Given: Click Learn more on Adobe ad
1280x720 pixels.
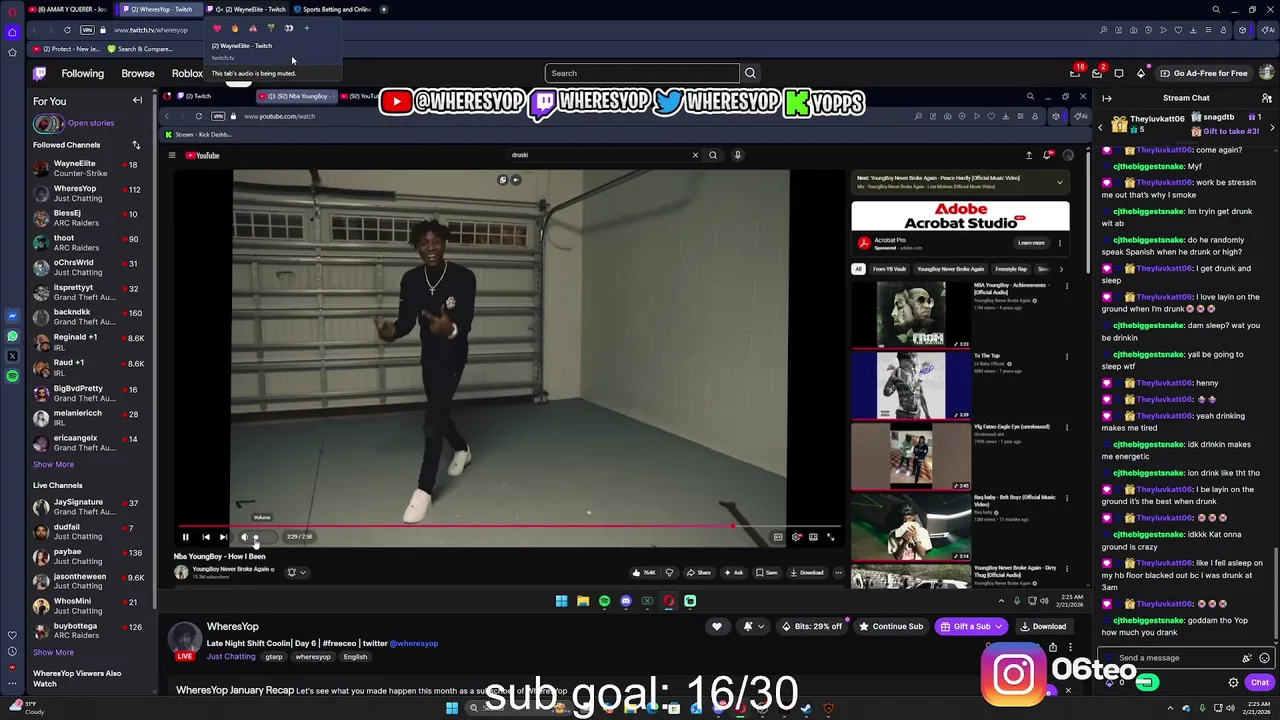Looking at the screenshot, I should (1031, 243).
